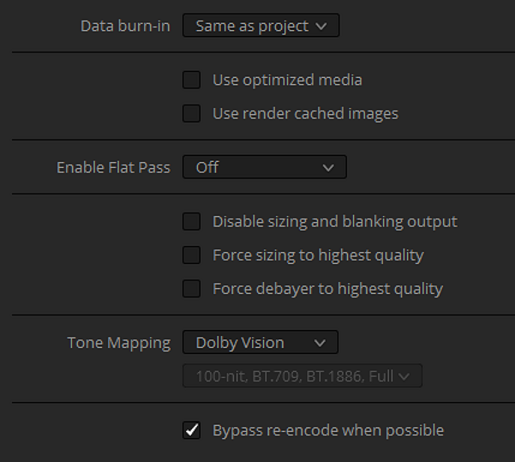Click the Use render cached images text

click(x=305, y=114)
